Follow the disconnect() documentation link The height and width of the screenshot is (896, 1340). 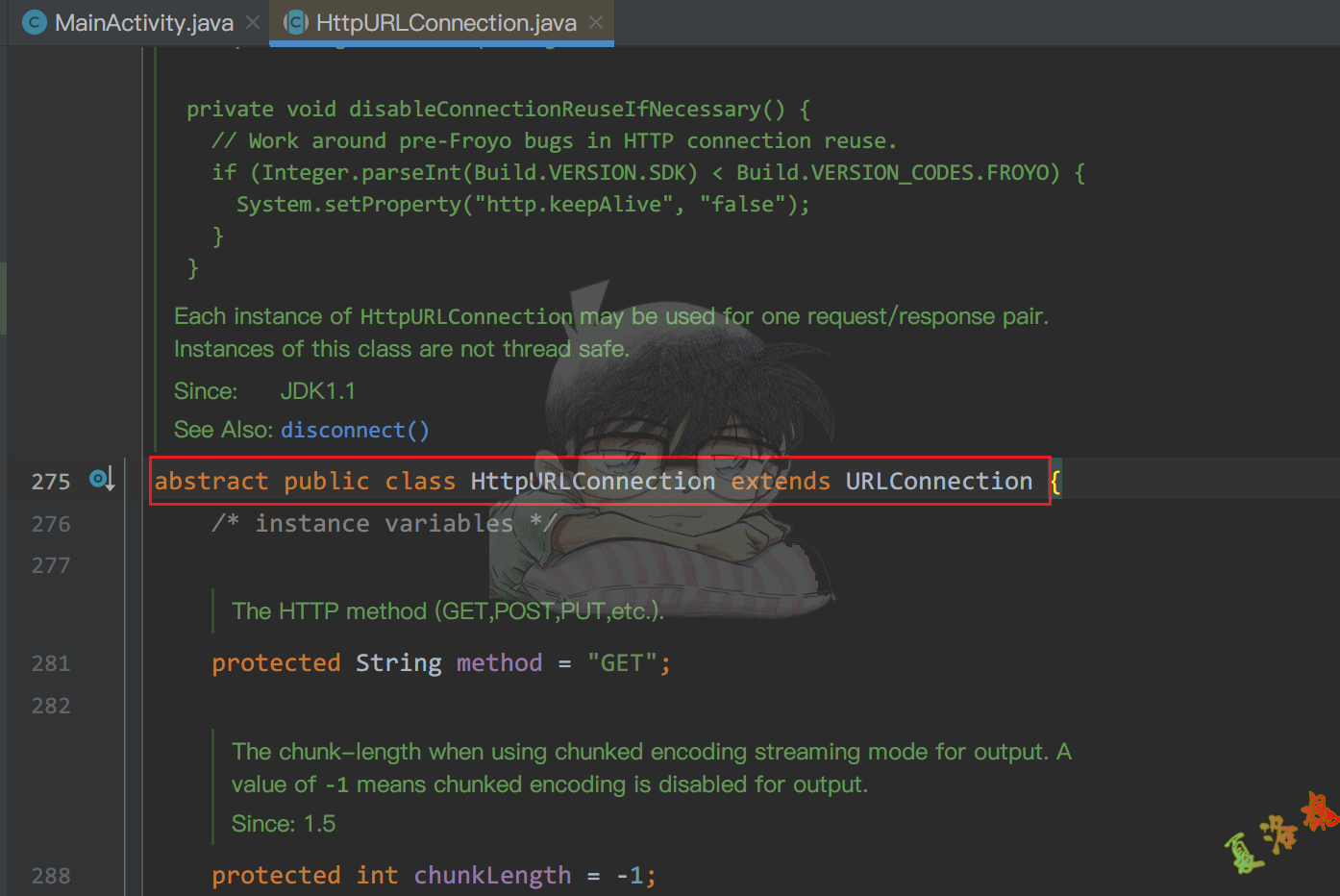click(355, 430)
